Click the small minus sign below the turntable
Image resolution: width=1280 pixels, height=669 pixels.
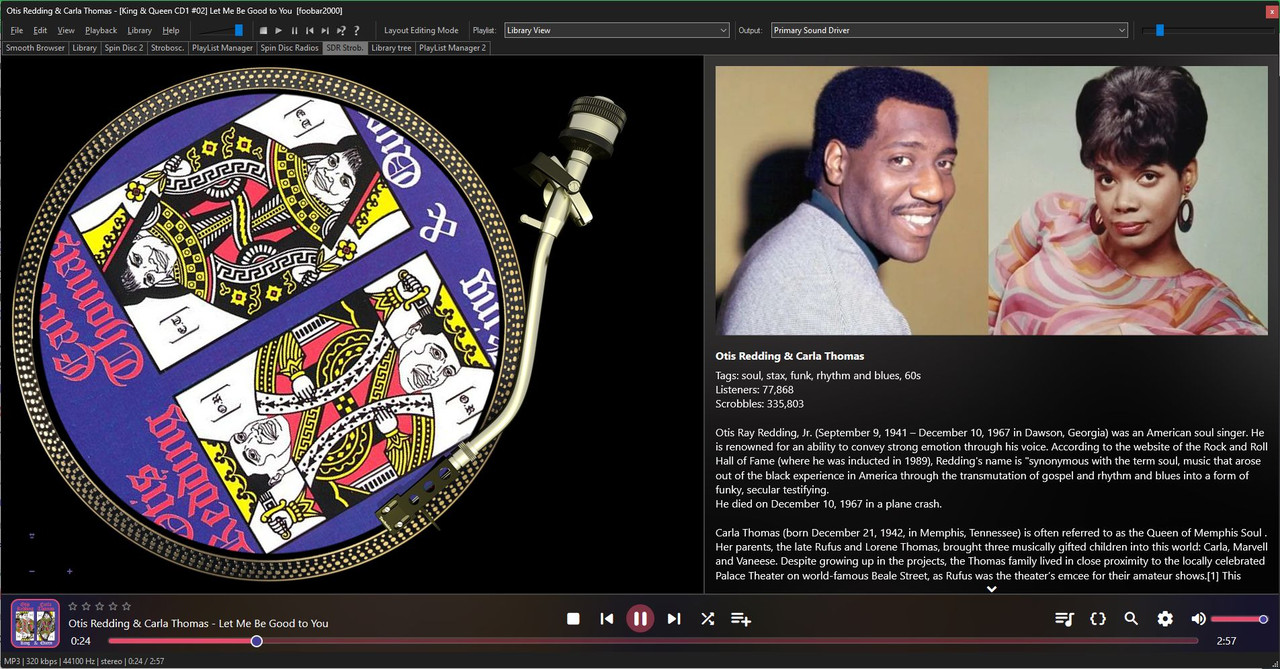32,571
